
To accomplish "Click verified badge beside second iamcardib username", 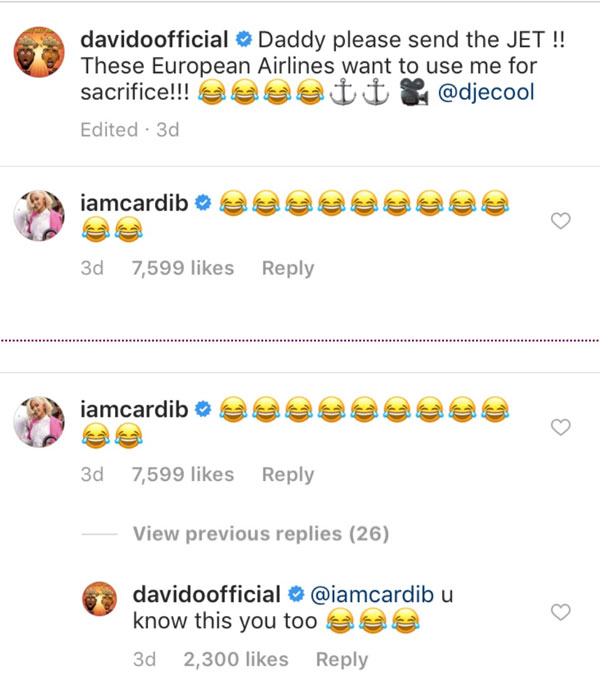I will [x=203, y=409].
